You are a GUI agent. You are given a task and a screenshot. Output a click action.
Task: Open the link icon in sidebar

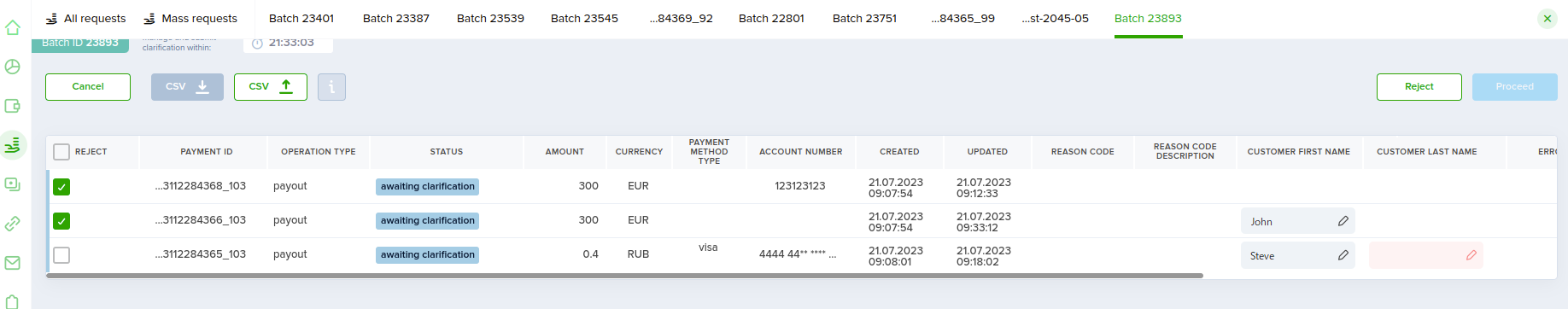[13, 224]
